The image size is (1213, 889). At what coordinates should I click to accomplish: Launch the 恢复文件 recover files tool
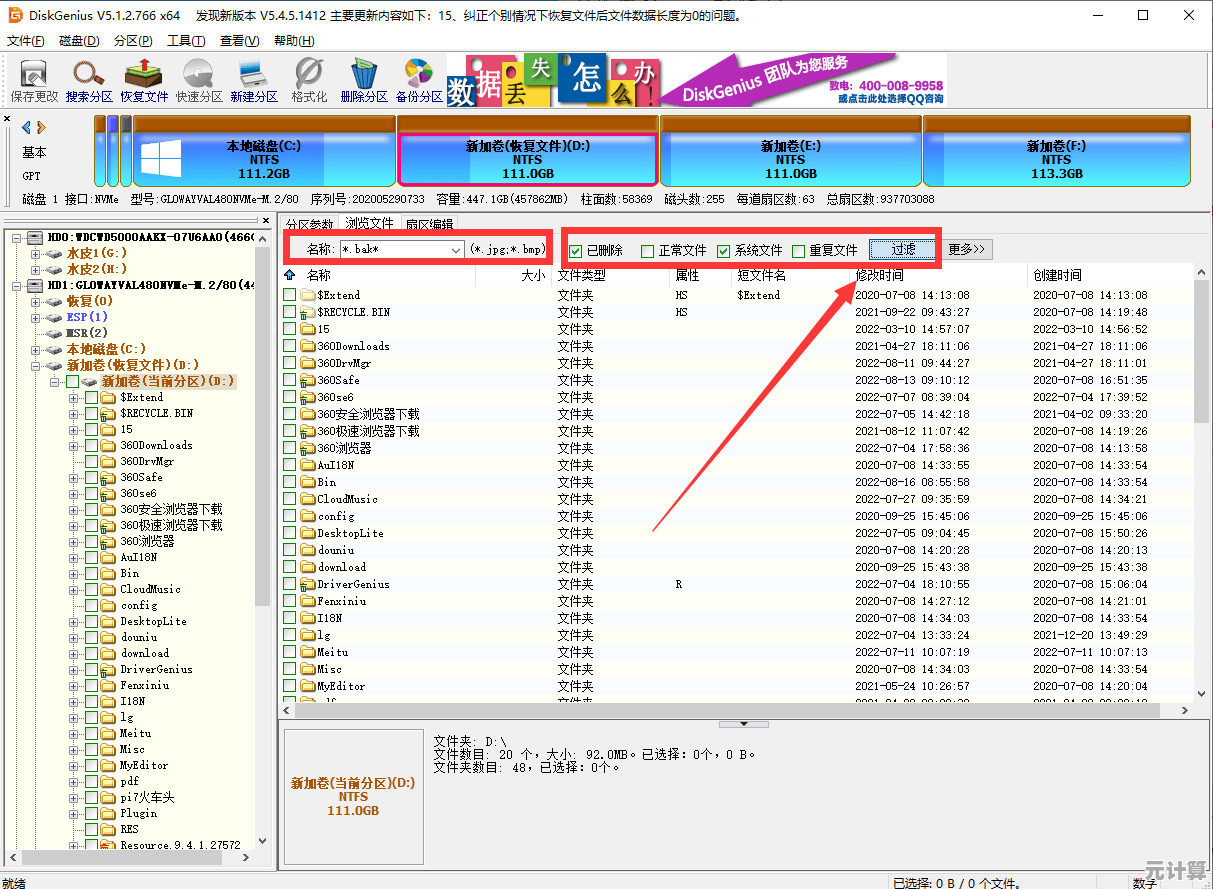tap(144, 80)
